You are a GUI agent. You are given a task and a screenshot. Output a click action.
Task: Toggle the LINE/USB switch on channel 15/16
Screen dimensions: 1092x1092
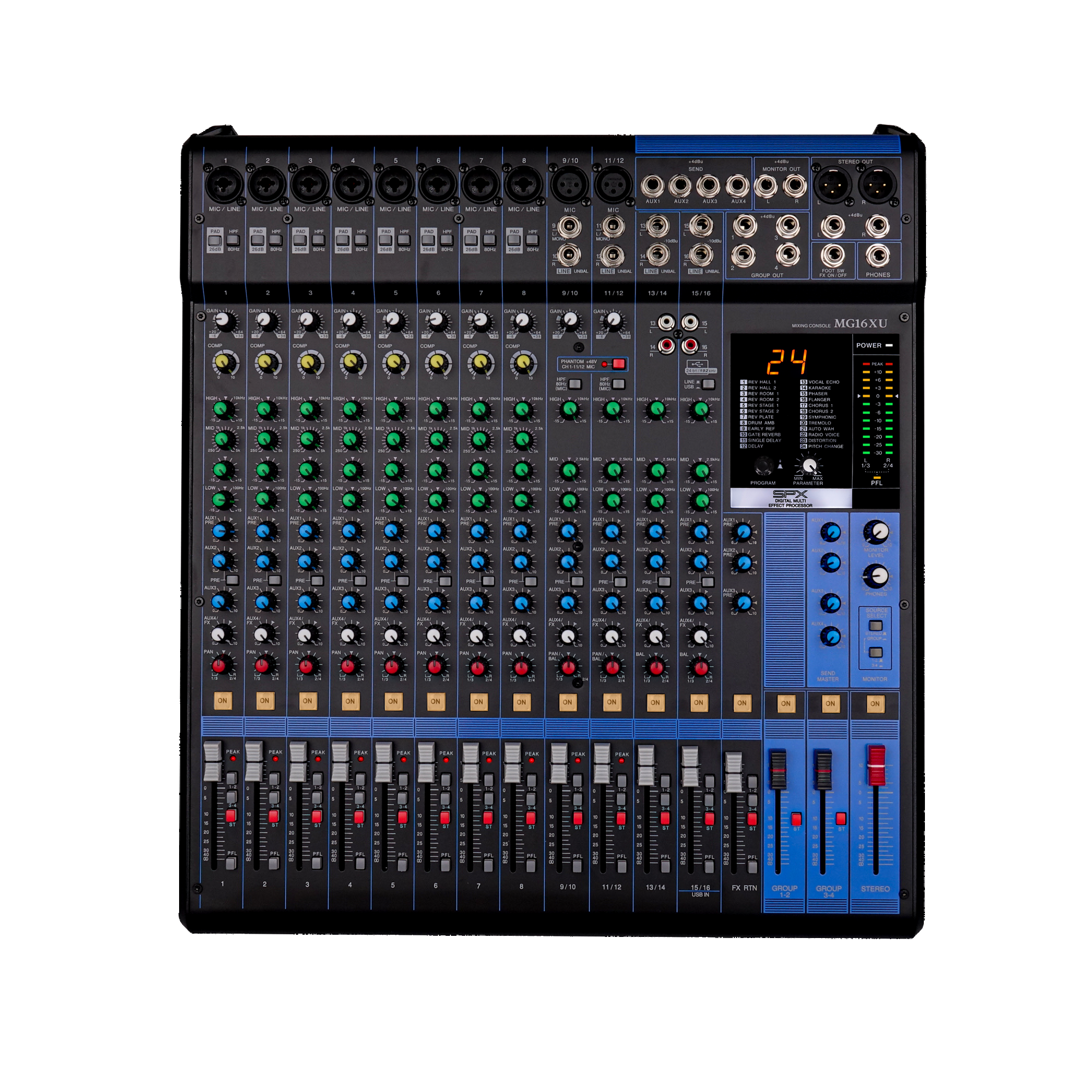708,384
